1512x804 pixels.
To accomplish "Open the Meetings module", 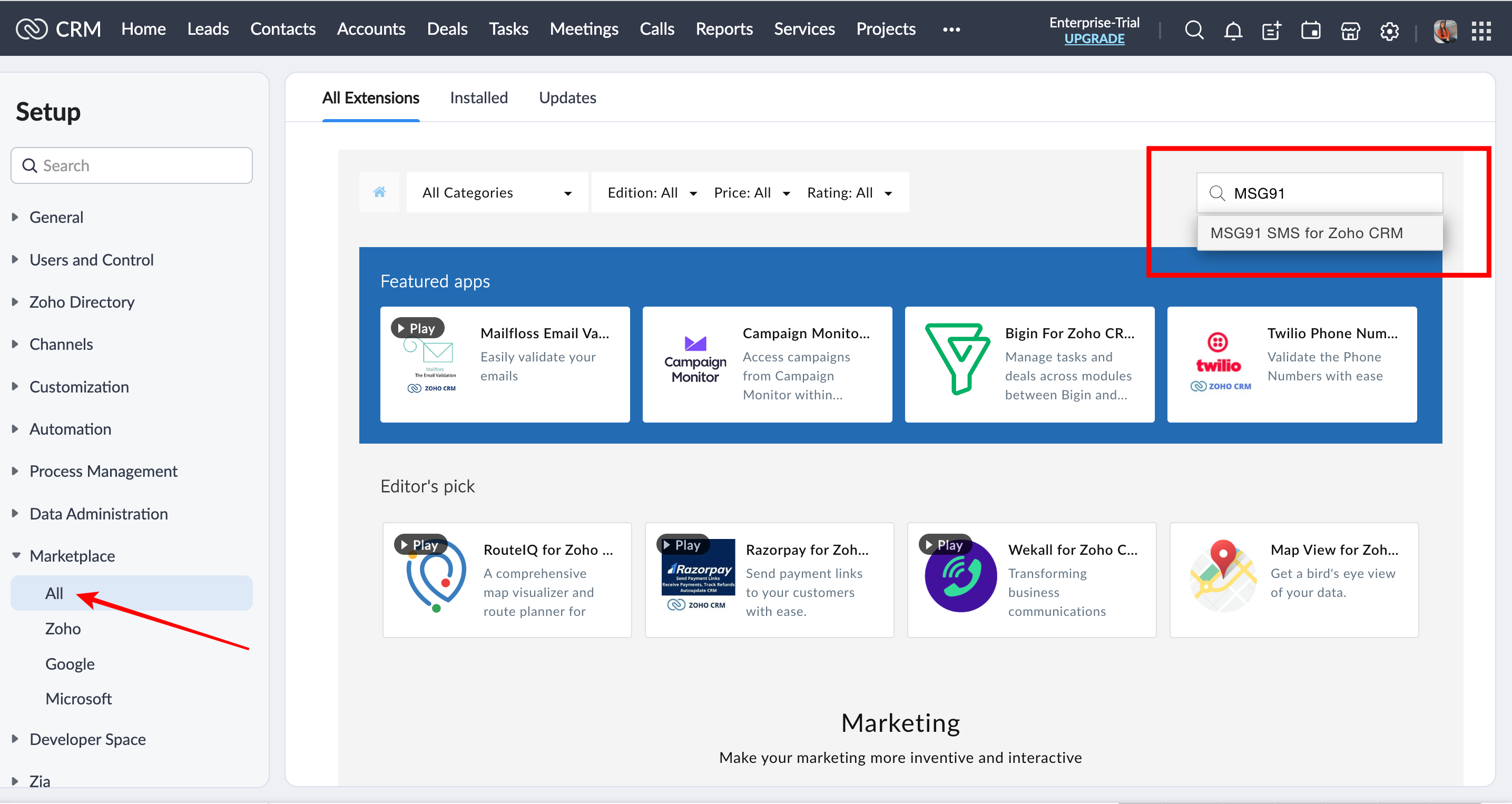I will point(583,29).
